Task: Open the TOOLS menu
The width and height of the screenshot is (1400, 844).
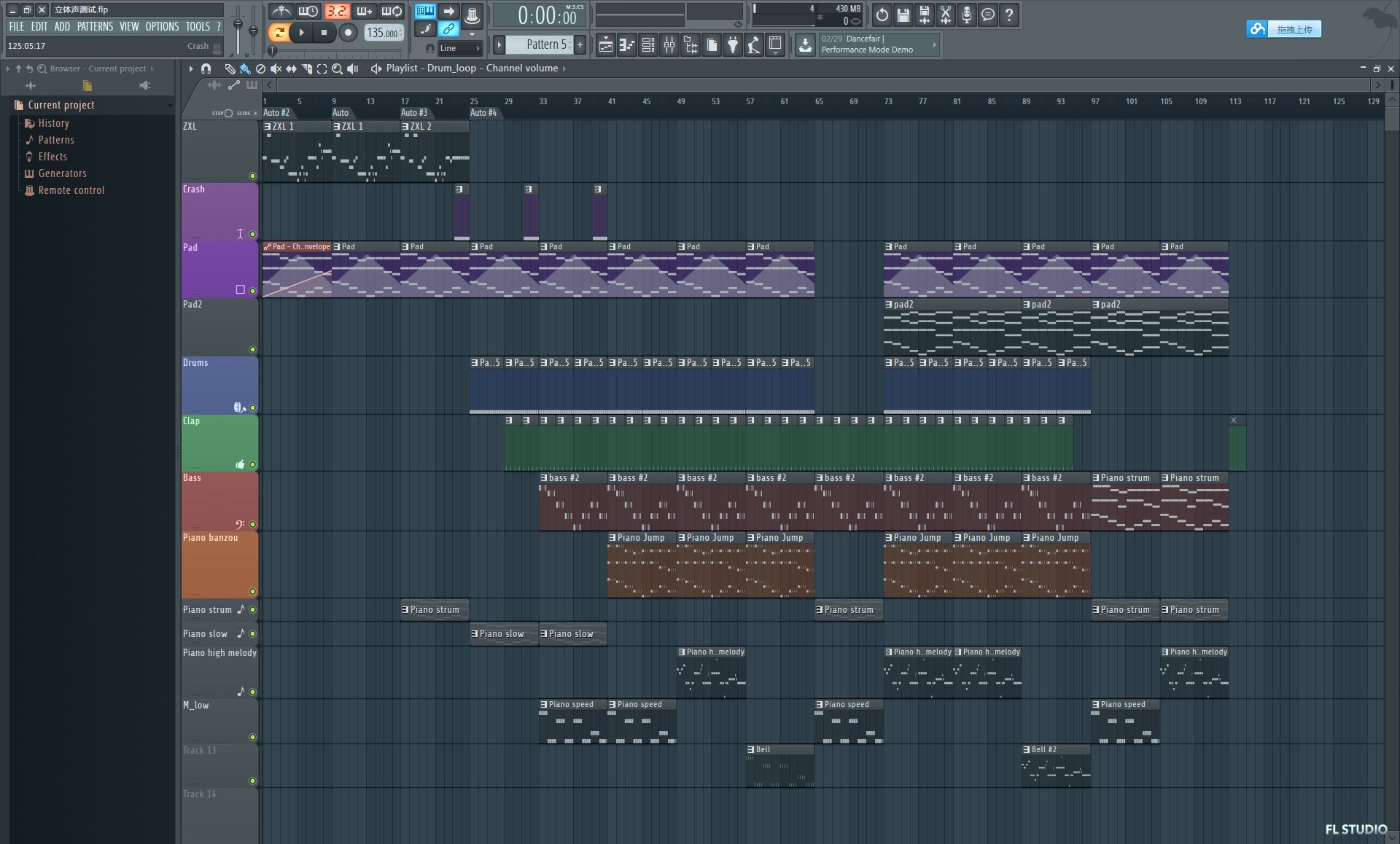Action: [198, 26]
